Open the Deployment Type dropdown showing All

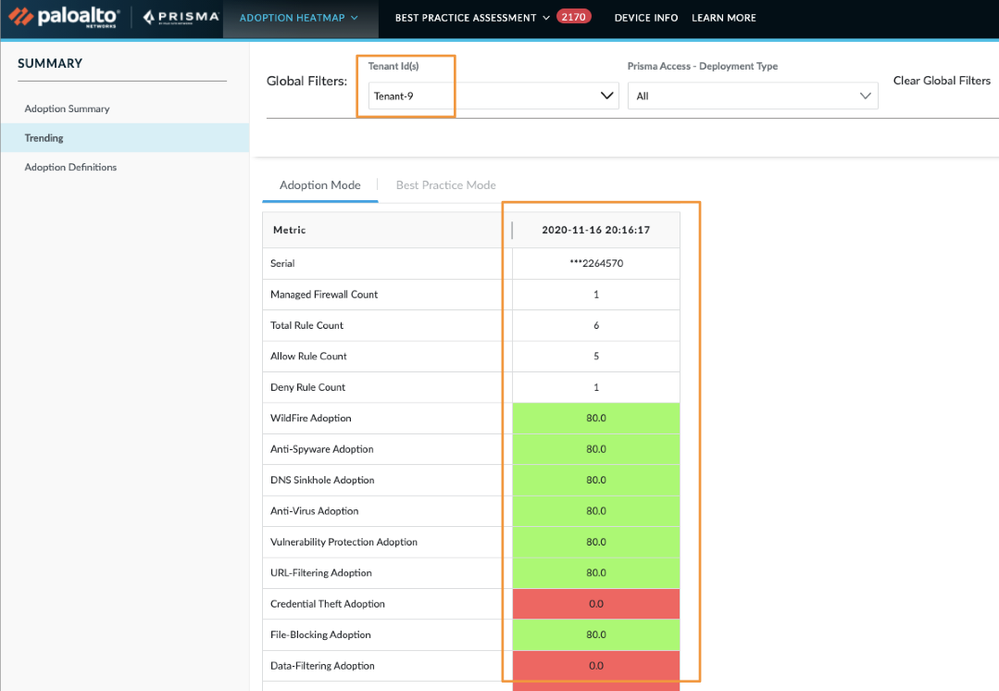tap(752, 96)
